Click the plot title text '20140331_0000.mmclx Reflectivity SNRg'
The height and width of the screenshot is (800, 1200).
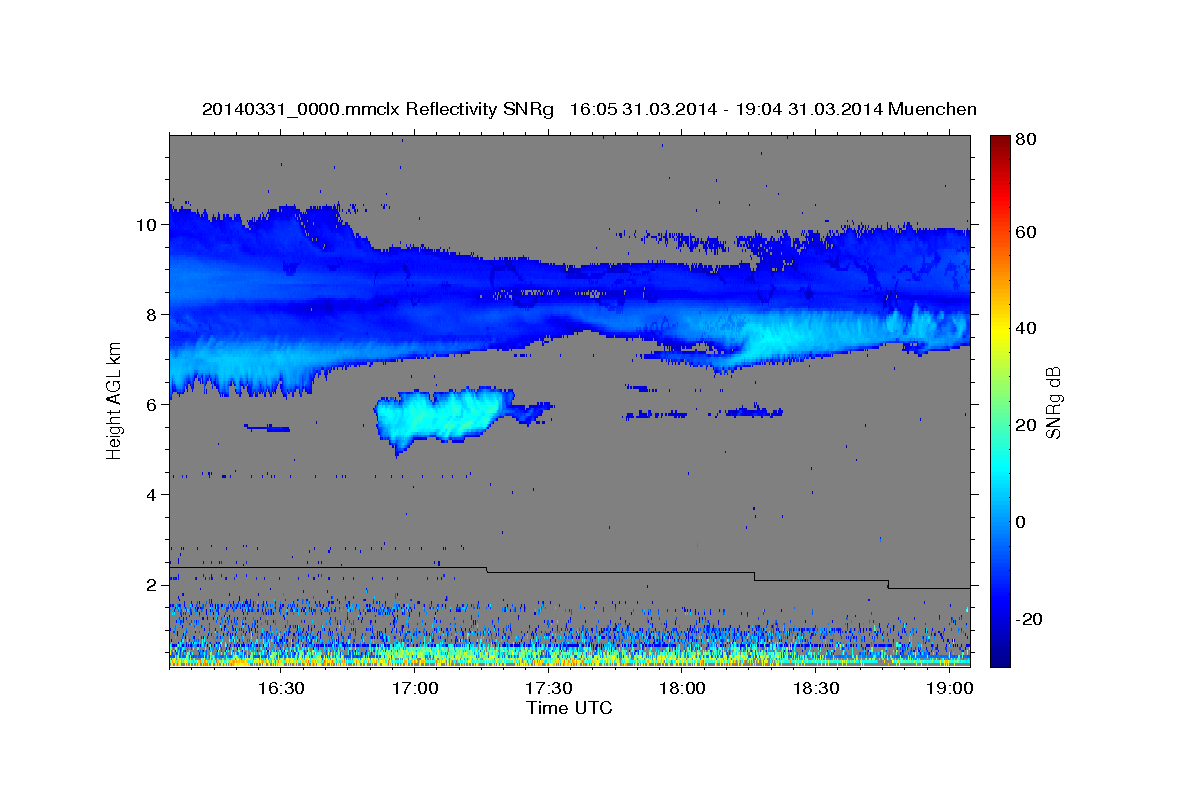[377, 109]
